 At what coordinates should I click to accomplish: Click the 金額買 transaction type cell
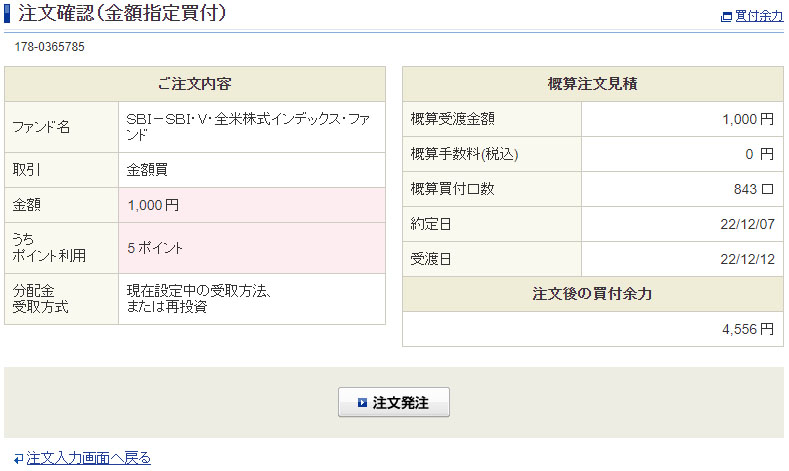[147, 170]
